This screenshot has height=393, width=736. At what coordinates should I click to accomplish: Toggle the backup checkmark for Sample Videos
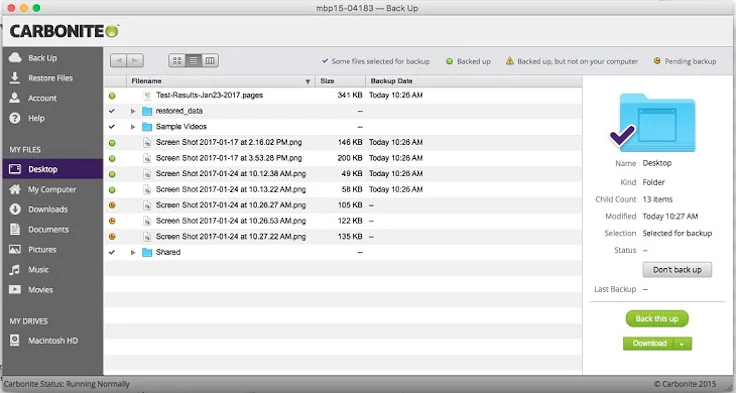point(112,127)
